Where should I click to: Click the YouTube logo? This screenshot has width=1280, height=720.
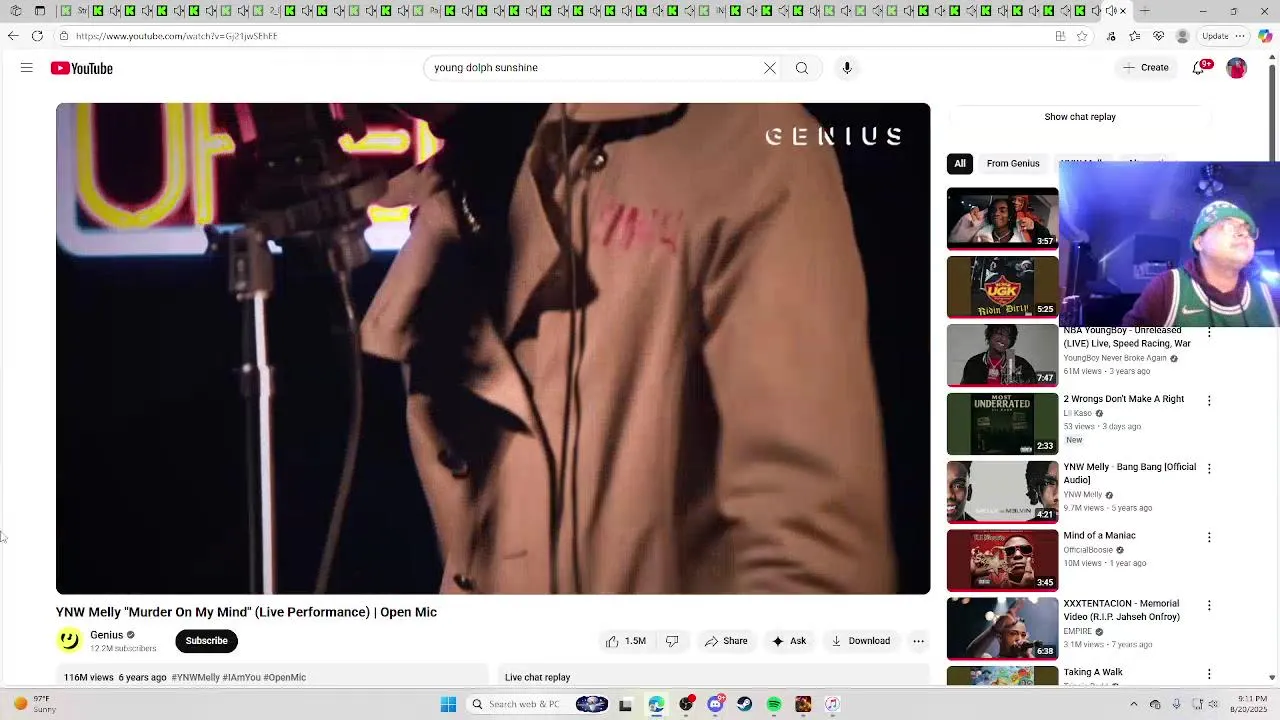pos(82,68)
